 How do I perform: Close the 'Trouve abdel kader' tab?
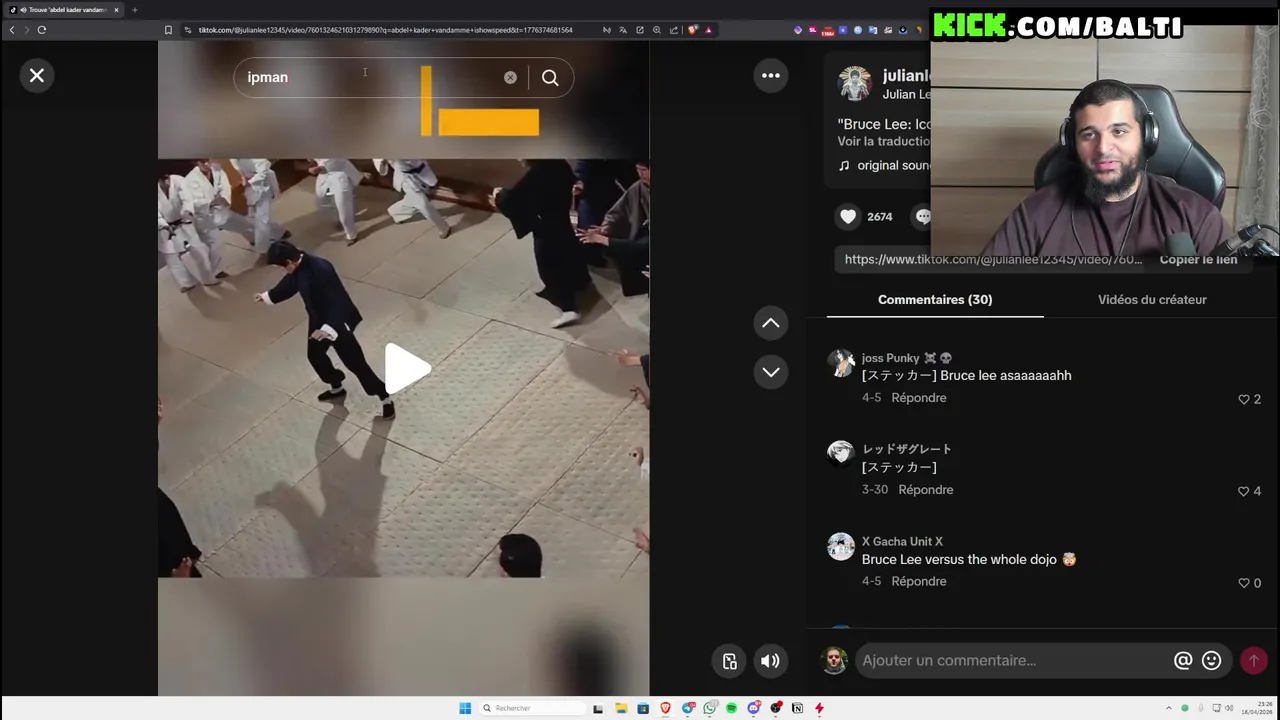116,10
